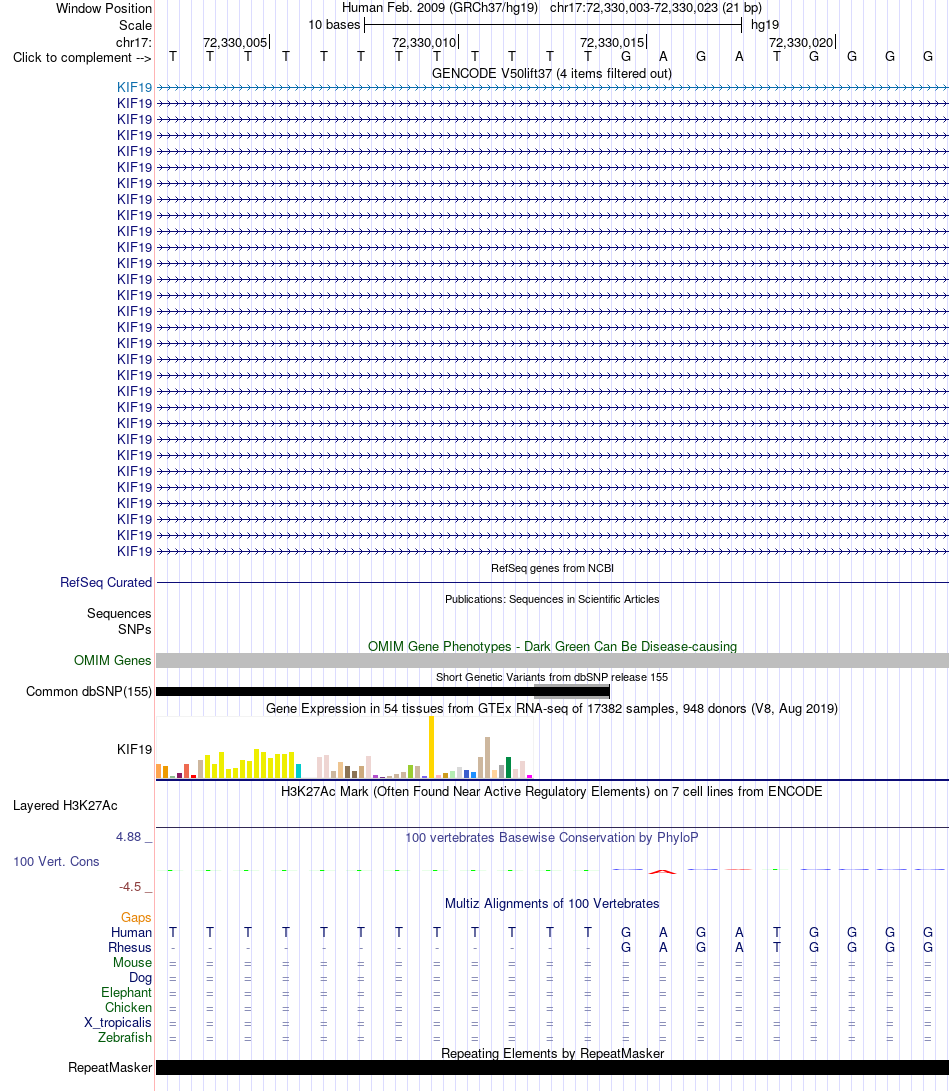Viewport: 950px width, 1091px height.
Task: Open the 'RefSeq Curated' track label
Action: click(106, 582)
